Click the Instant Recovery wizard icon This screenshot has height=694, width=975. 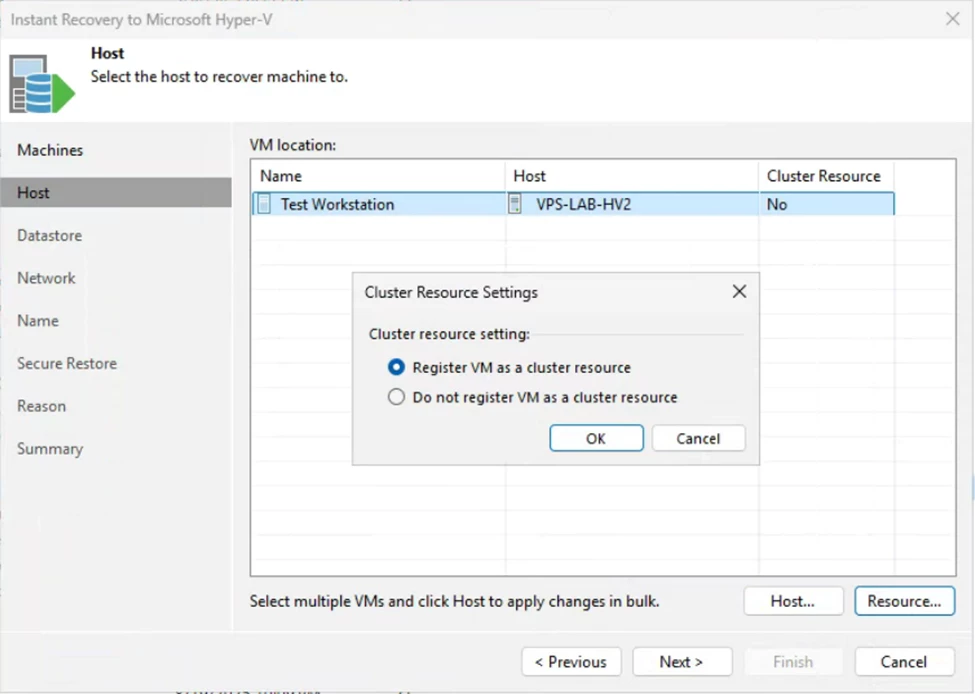point(42,84)
